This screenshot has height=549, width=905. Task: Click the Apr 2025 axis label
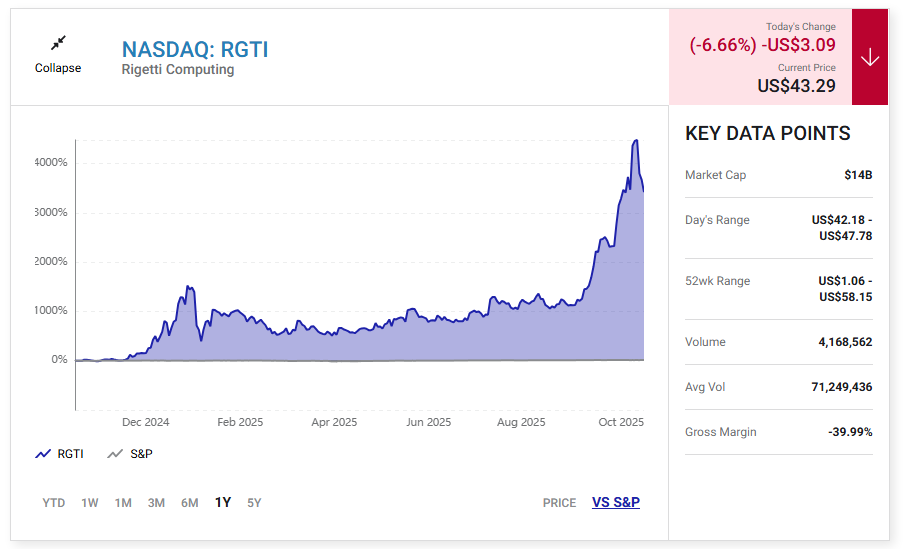pyautogui.click(x=334, y=423)
